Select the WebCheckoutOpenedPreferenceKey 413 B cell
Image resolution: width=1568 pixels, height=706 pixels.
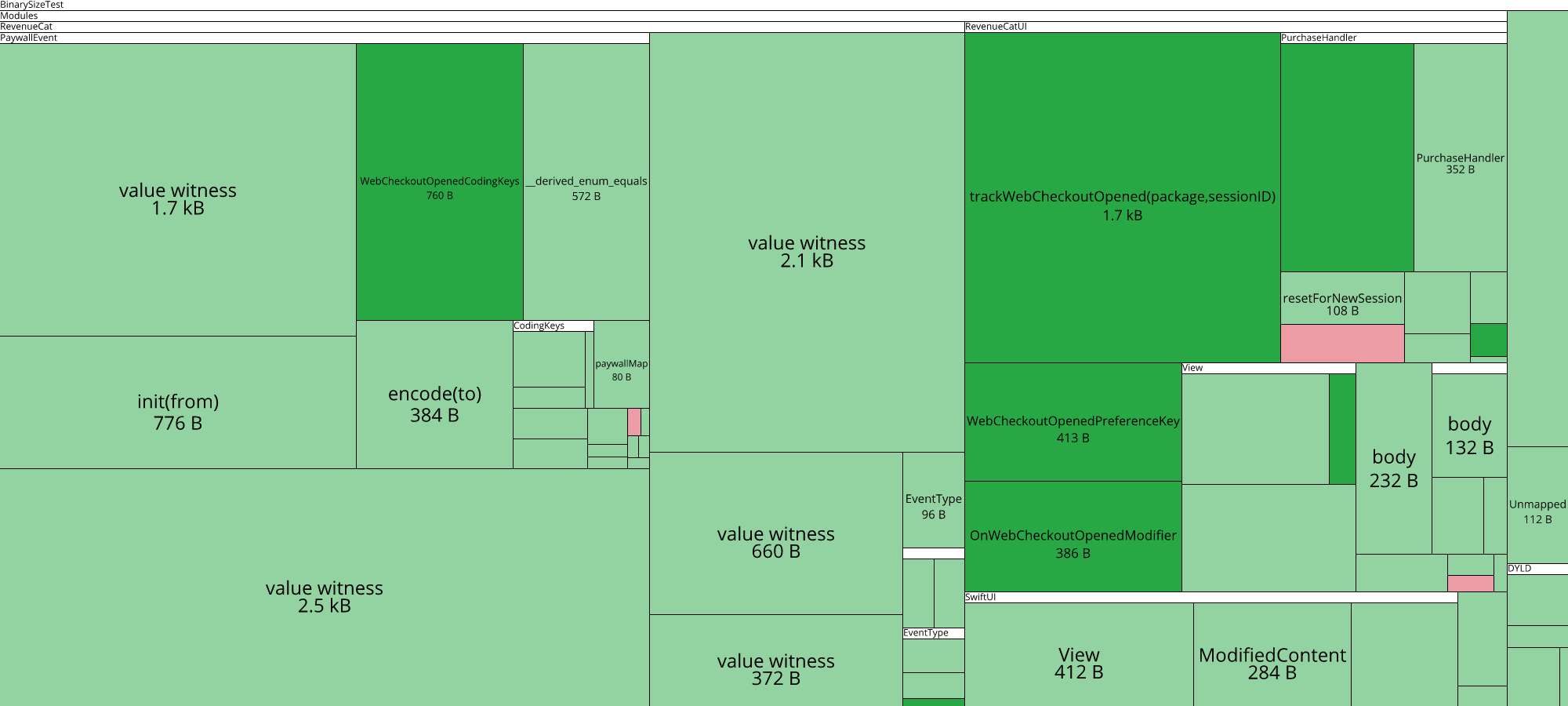click(x=1073, y=422)
